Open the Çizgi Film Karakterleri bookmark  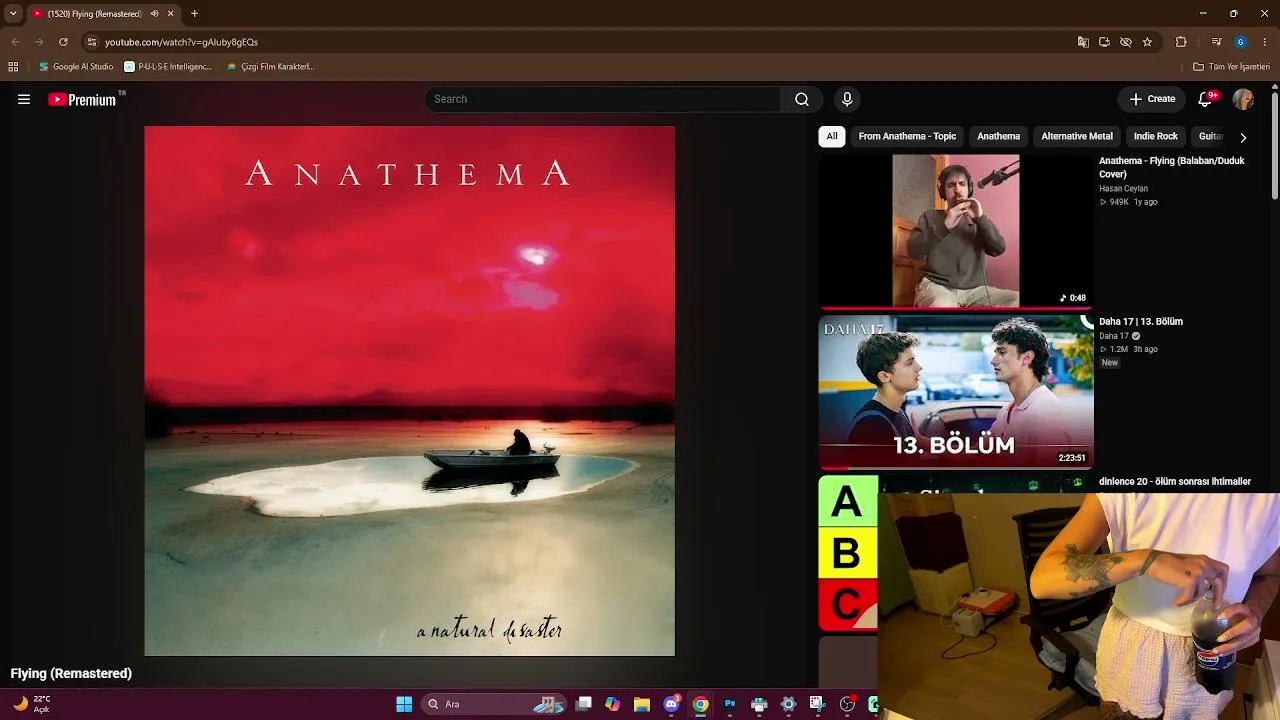tap(271, 67)
